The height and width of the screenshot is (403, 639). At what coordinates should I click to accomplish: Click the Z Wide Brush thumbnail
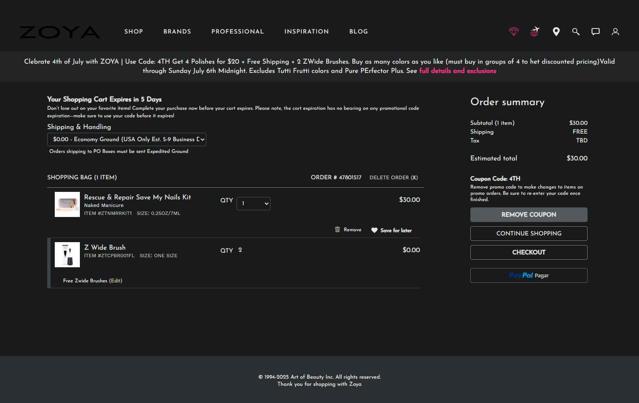pos(67,255)
